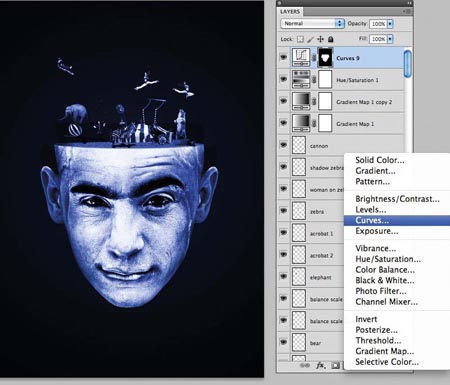This screenshot has height=385, width=450.
Task: Click the Gradient Map 1 copy 2 adjustment icon
Action: [301, 102]
